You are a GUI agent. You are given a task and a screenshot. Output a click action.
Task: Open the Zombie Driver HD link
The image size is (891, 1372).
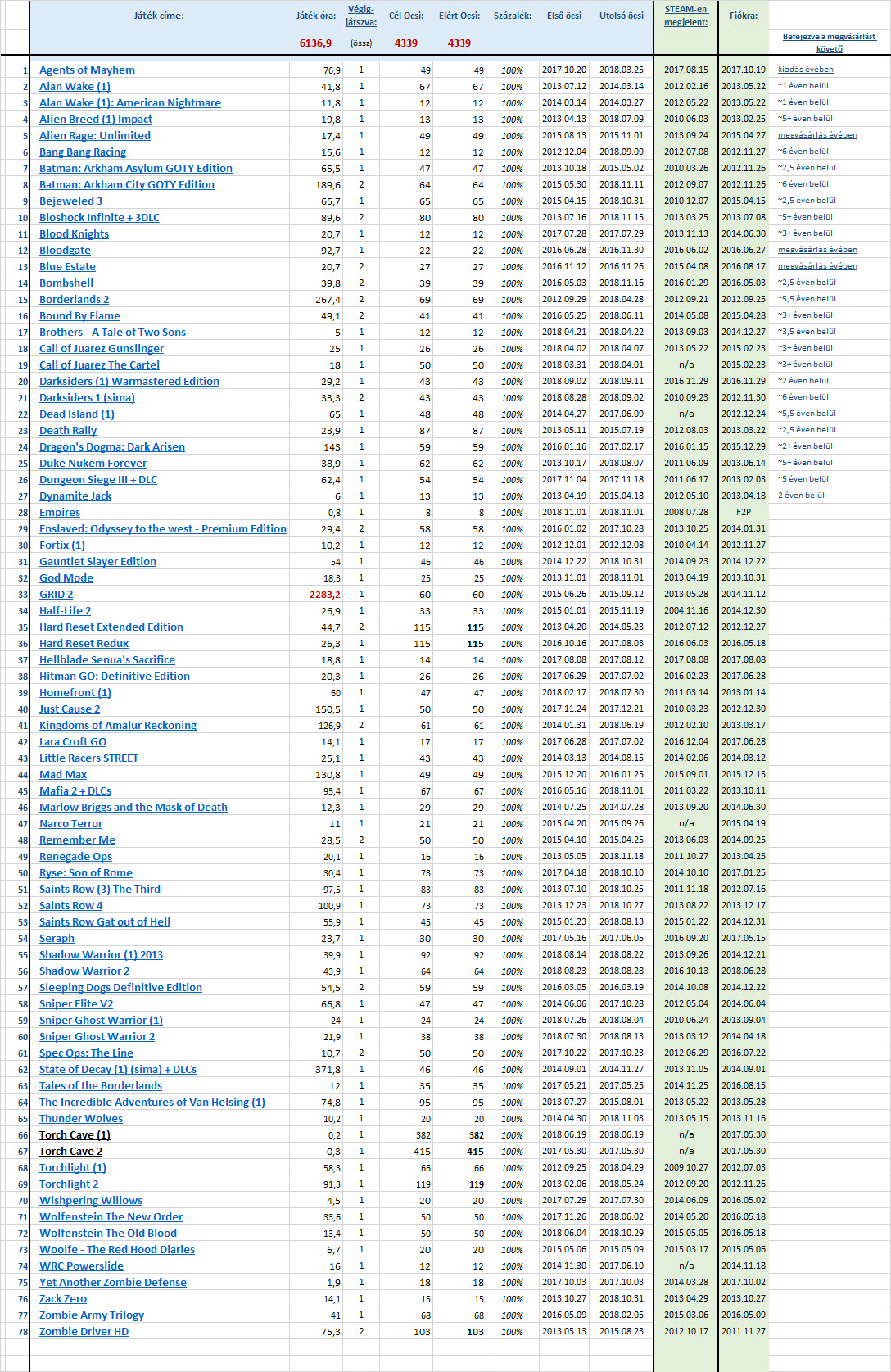(84, 1332)
